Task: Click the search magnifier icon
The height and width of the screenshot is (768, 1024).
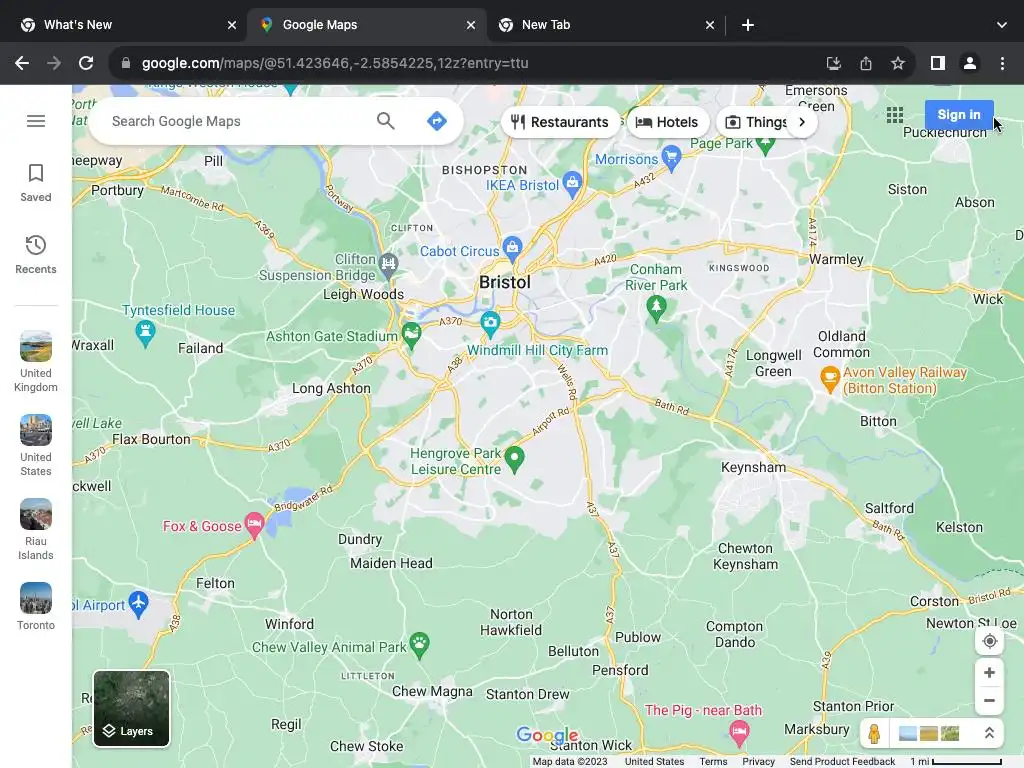Action: [385, 121]
